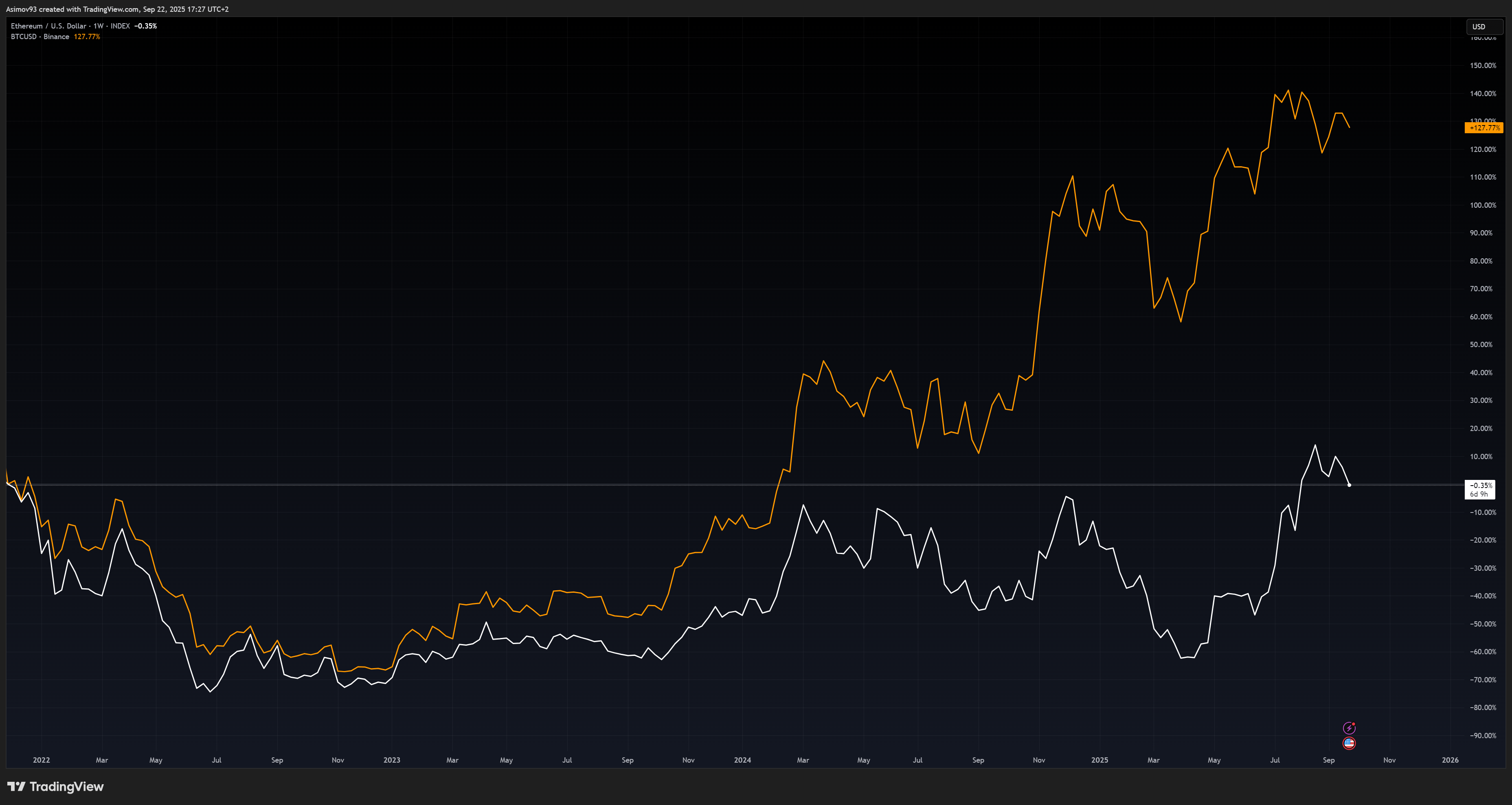Click the −50.00% price scale label
1512x805 pixels.
click(x=1483, y=624)
